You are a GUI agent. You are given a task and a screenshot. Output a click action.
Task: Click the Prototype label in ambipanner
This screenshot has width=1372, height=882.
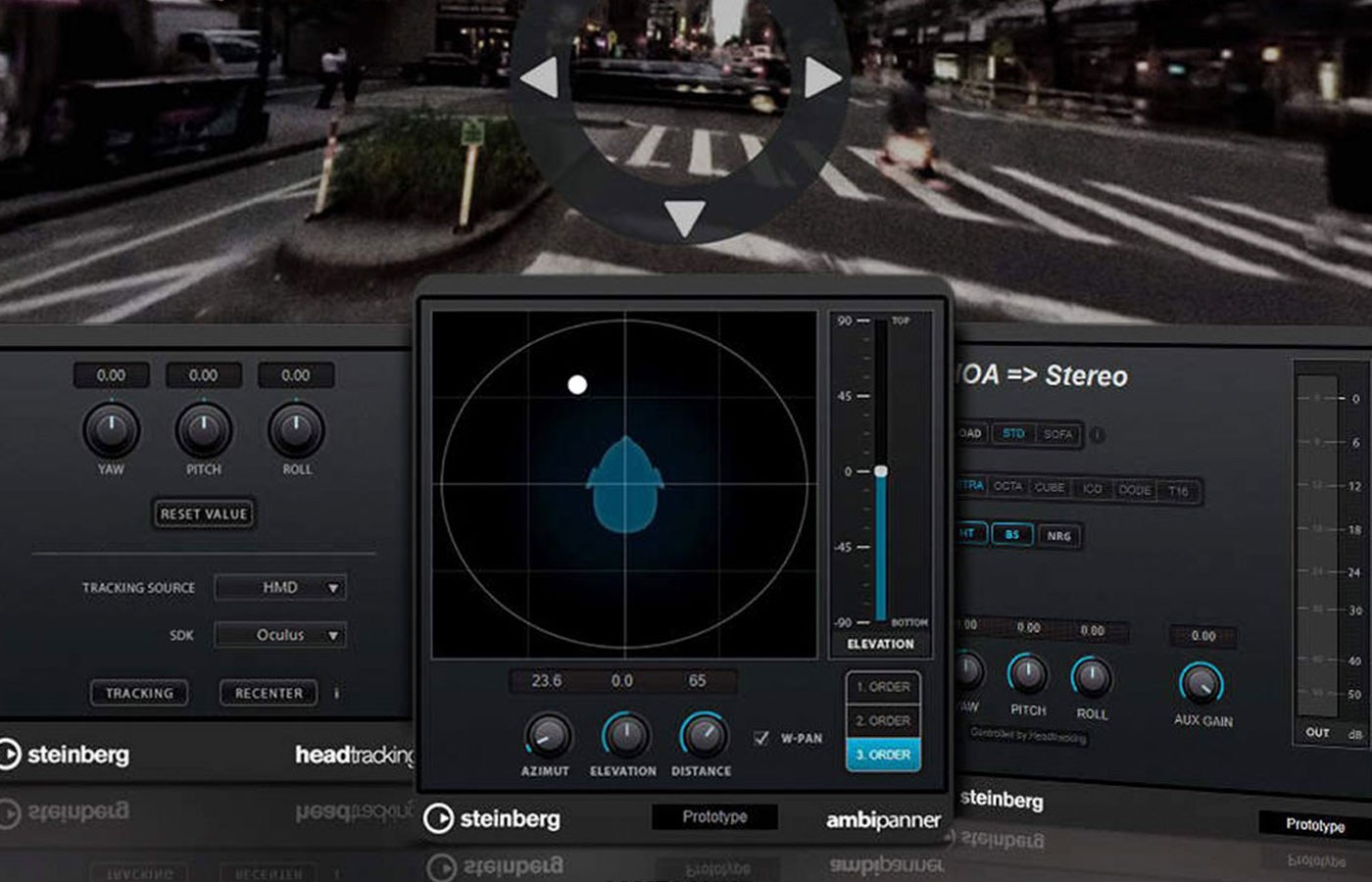714,816
